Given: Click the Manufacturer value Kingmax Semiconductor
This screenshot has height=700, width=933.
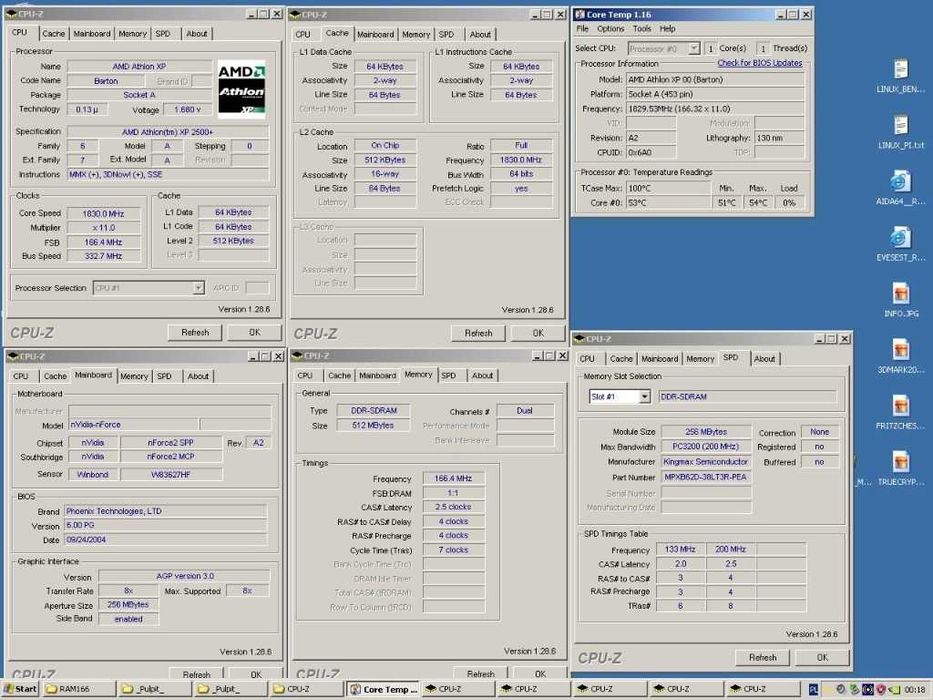Looking at the screenshot, I should (706, 462).
